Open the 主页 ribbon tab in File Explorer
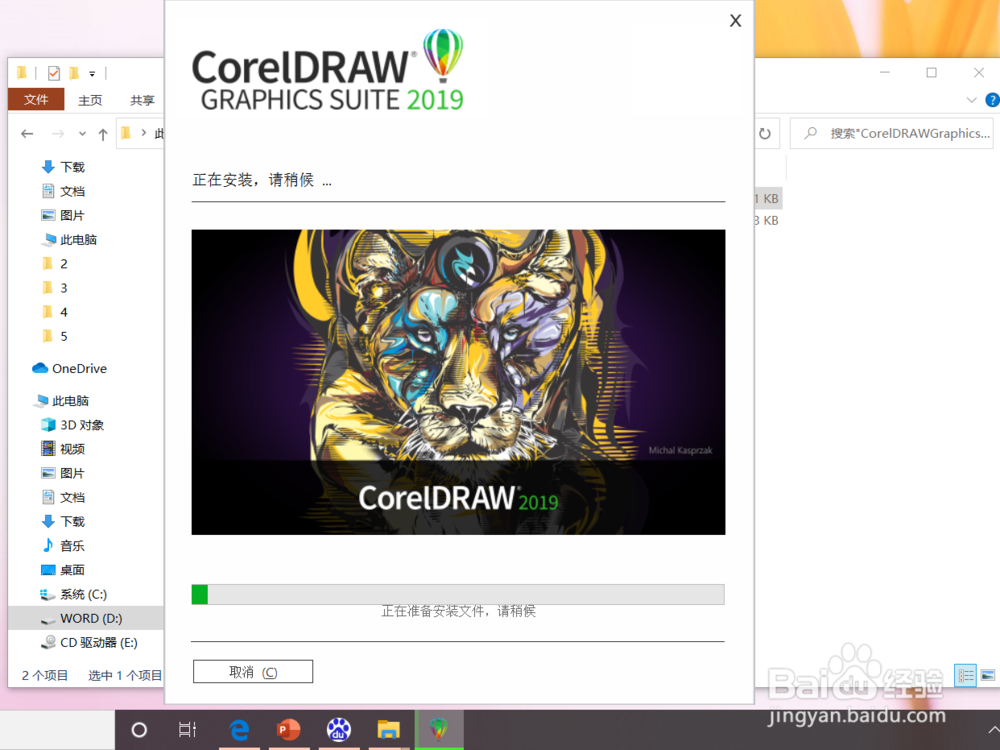Screen dimensions: 1000x750 (x=90, y=100)
